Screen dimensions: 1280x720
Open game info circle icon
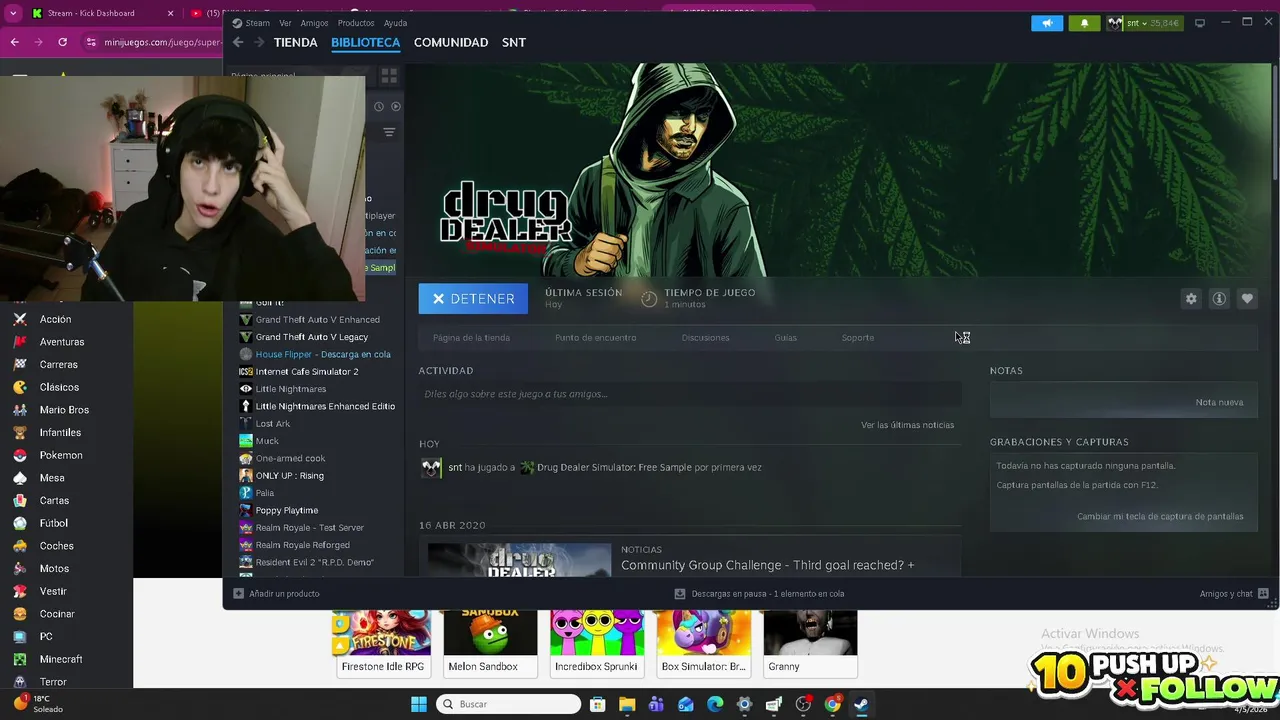click(x=1219, y=298)
